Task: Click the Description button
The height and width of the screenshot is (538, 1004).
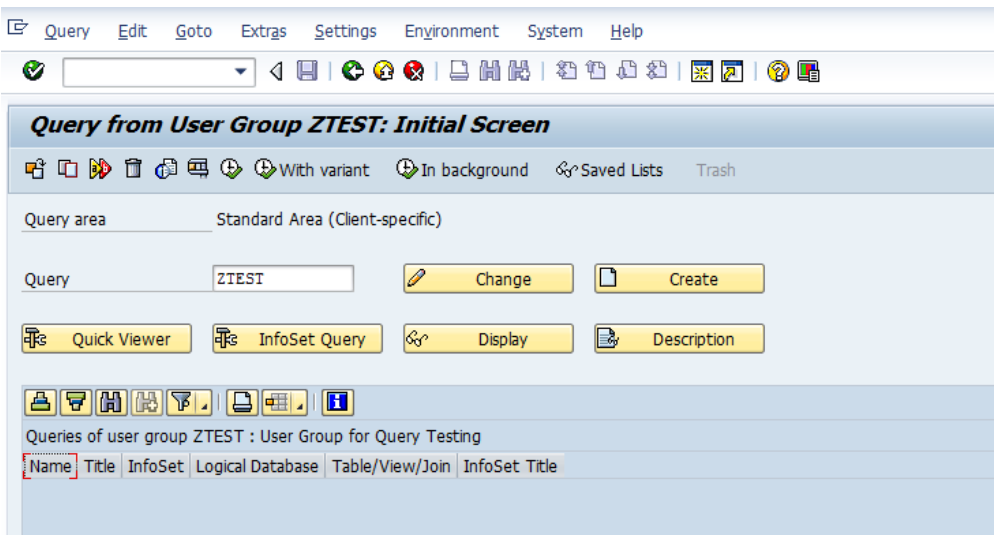Action: tap(679, 338)
